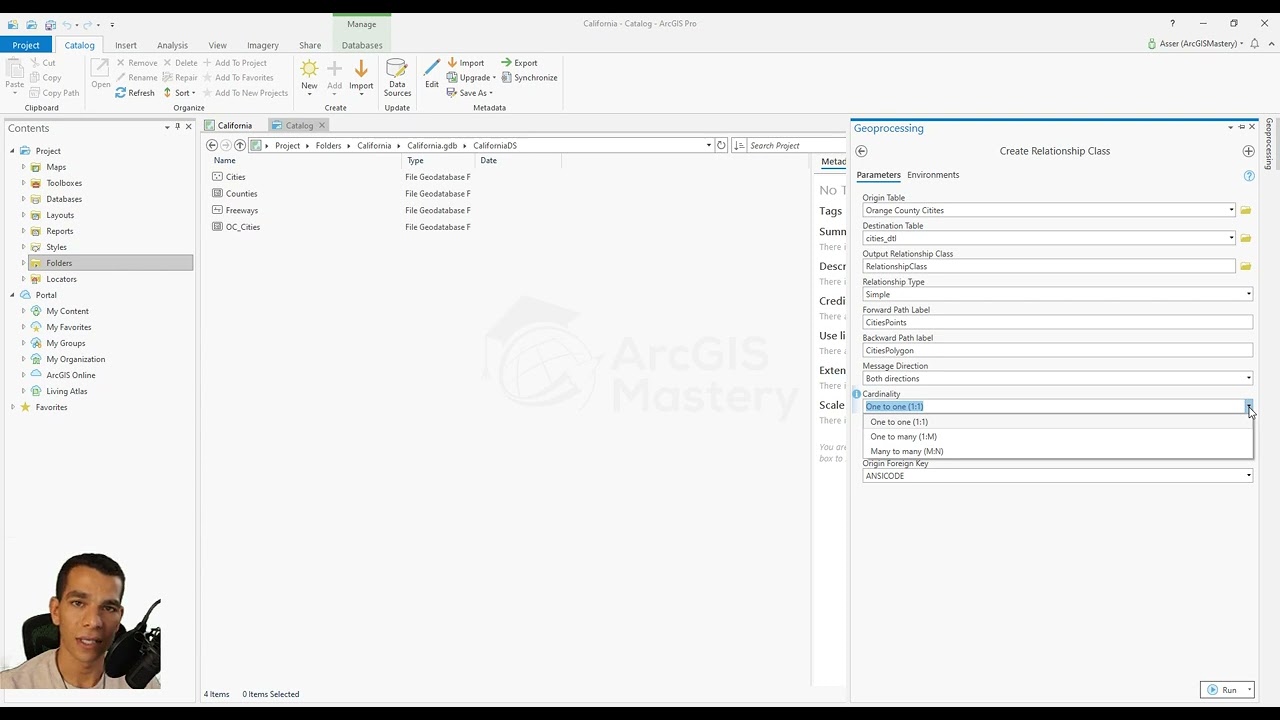Open the Contents pane options arrow
This screenshot has height=720, width=1280.
pyautogui.click(x=167, y=127)
